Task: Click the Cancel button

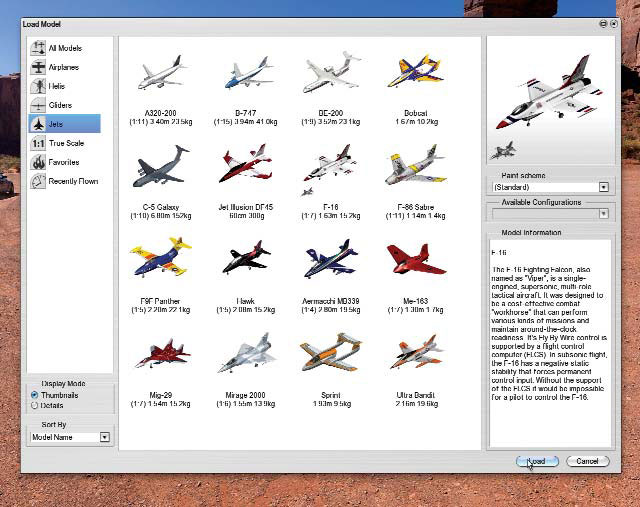Action: coord(588,461)
